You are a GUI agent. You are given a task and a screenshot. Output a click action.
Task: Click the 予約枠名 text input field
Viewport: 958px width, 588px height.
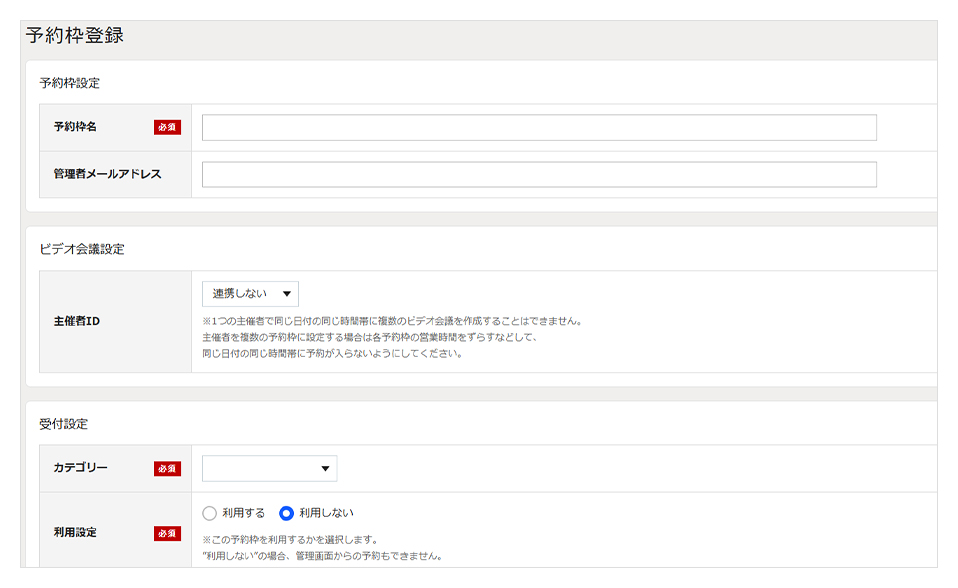pos(539,127)
